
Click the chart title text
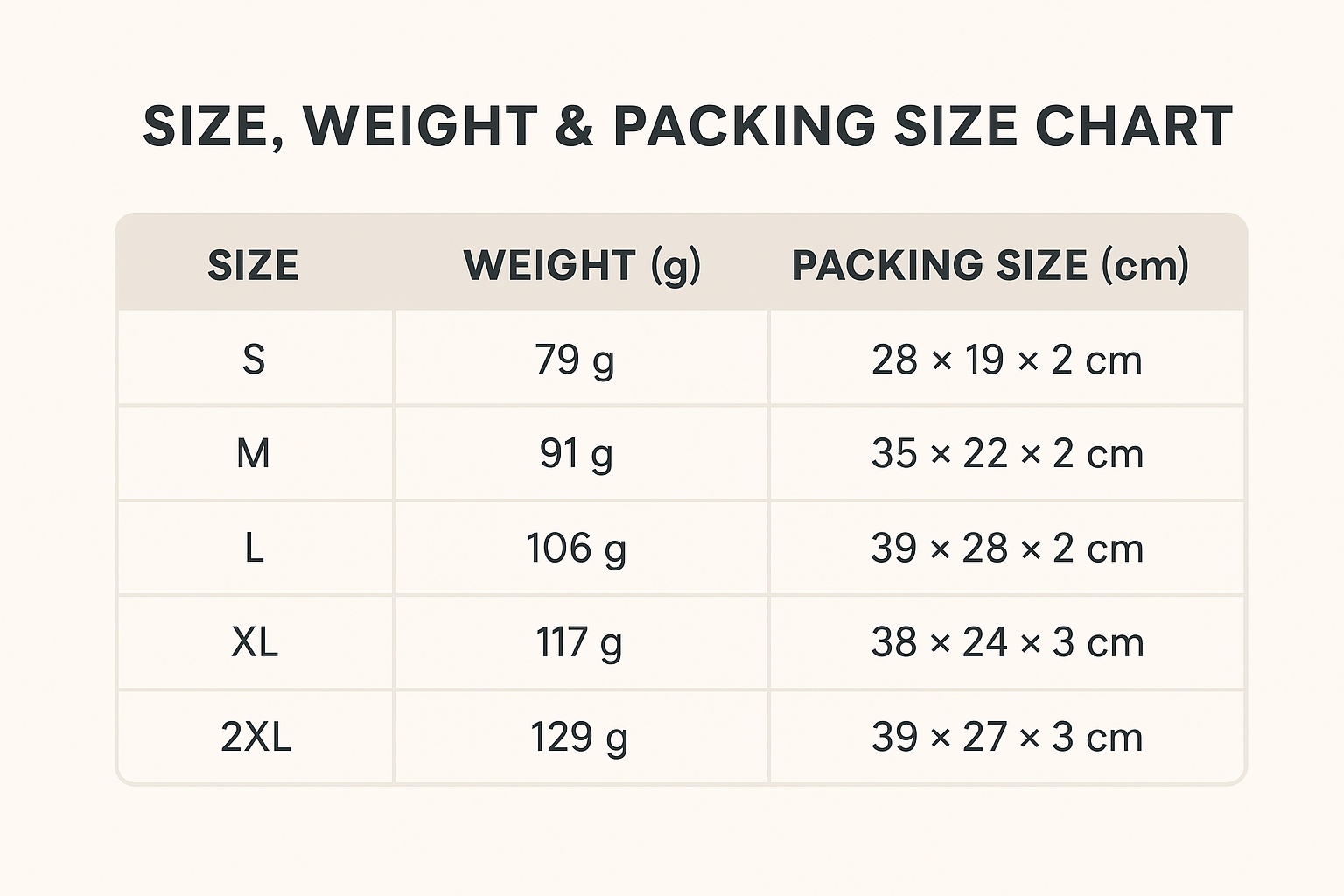[x=688, y=125]
